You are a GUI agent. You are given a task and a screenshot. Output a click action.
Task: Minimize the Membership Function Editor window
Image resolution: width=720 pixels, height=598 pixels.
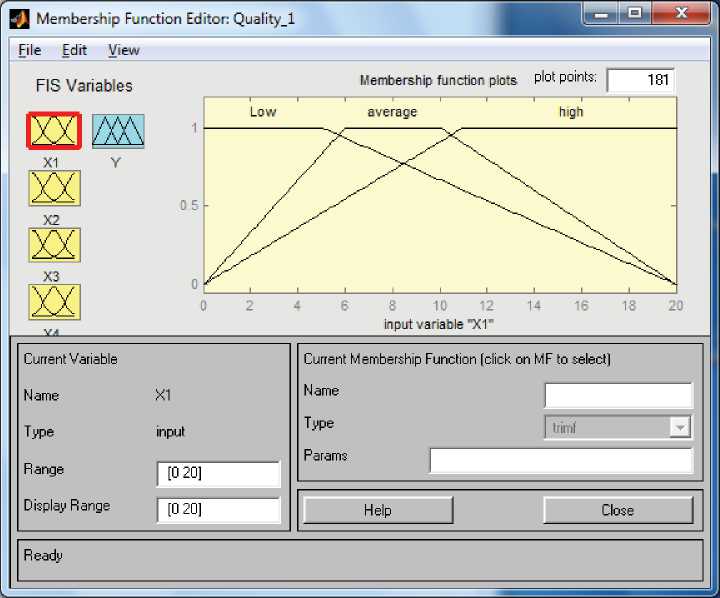pyautogui.click(x=600, y=14)
